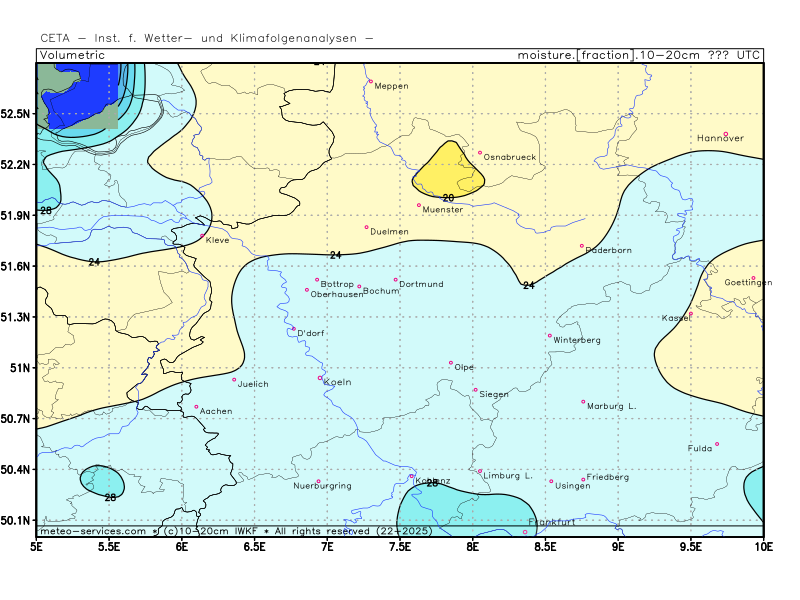Click the Koeln city label
Image resolution: width=800 pixels, height=600 pixels.
338,382
